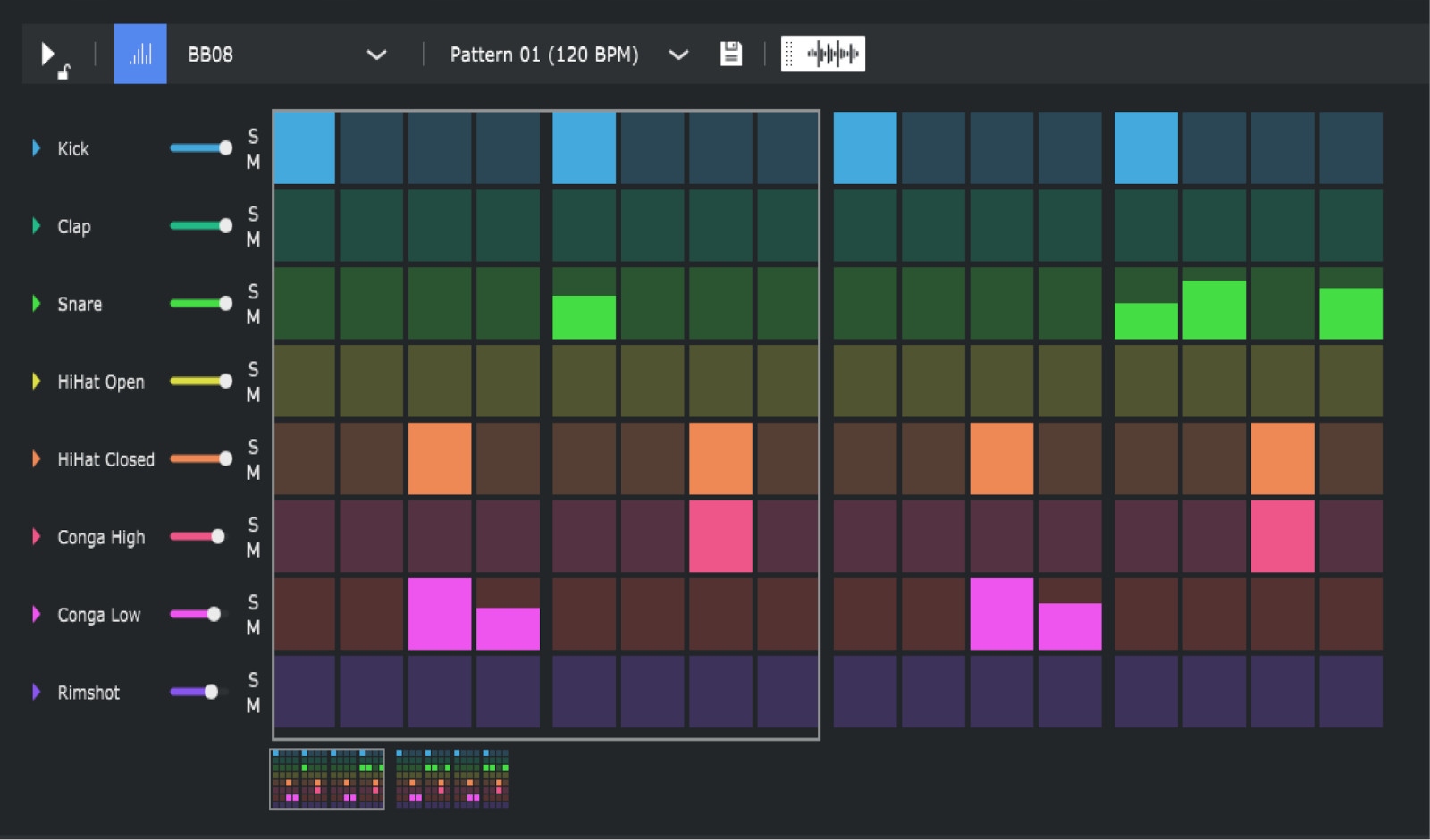Preview the Kick sound with its arrow

click(37, 148)
